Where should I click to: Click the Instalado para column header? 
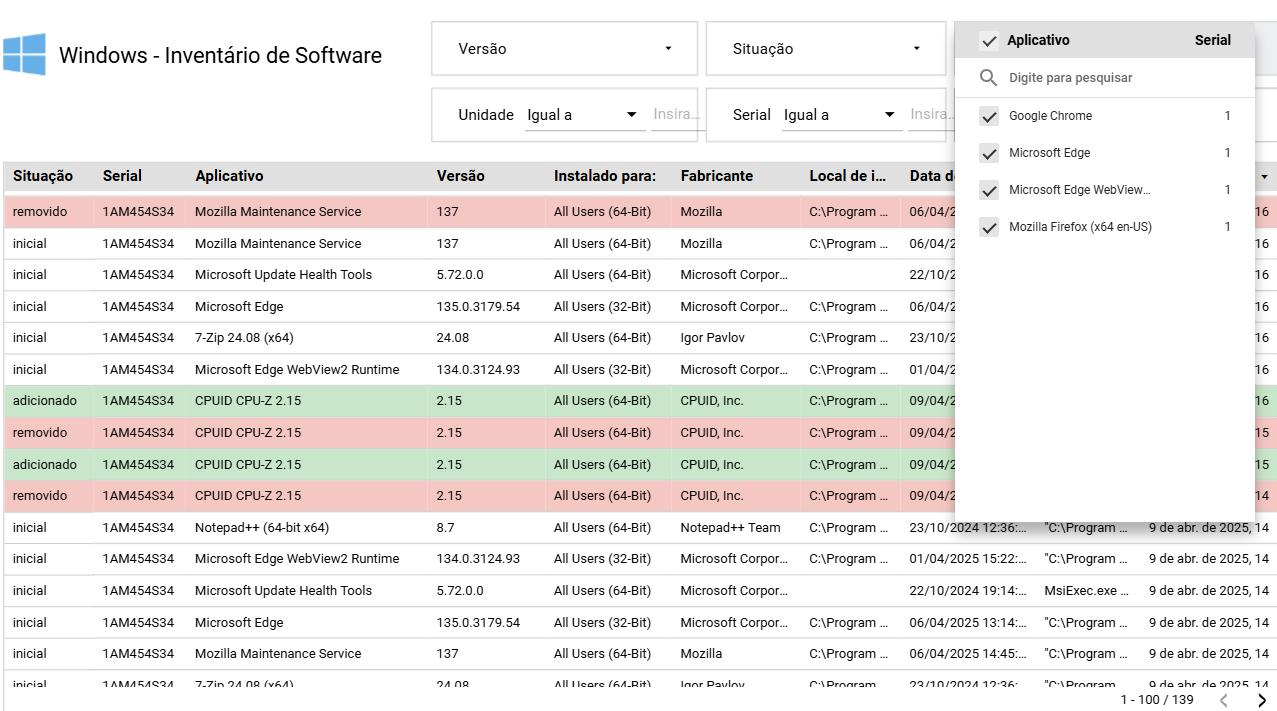(x=604, y=176)
